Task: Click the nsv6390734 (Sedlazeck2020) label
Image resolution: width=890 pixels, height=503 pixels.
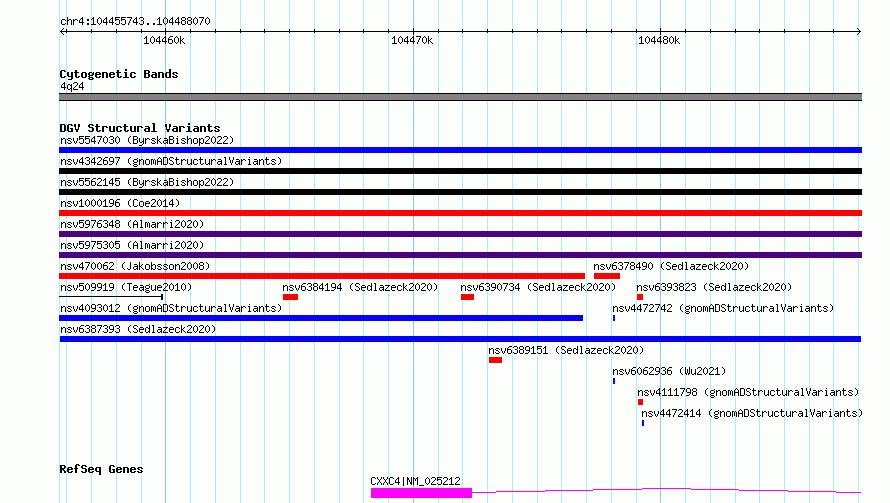Action: [538, 287]
